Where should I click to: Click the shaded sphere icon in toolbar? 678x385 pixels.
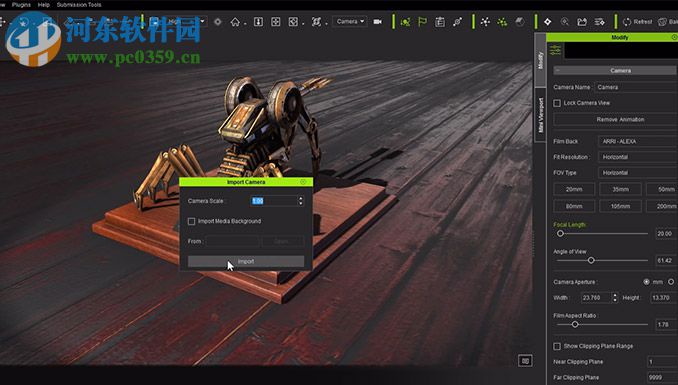[x=520, y=22]
